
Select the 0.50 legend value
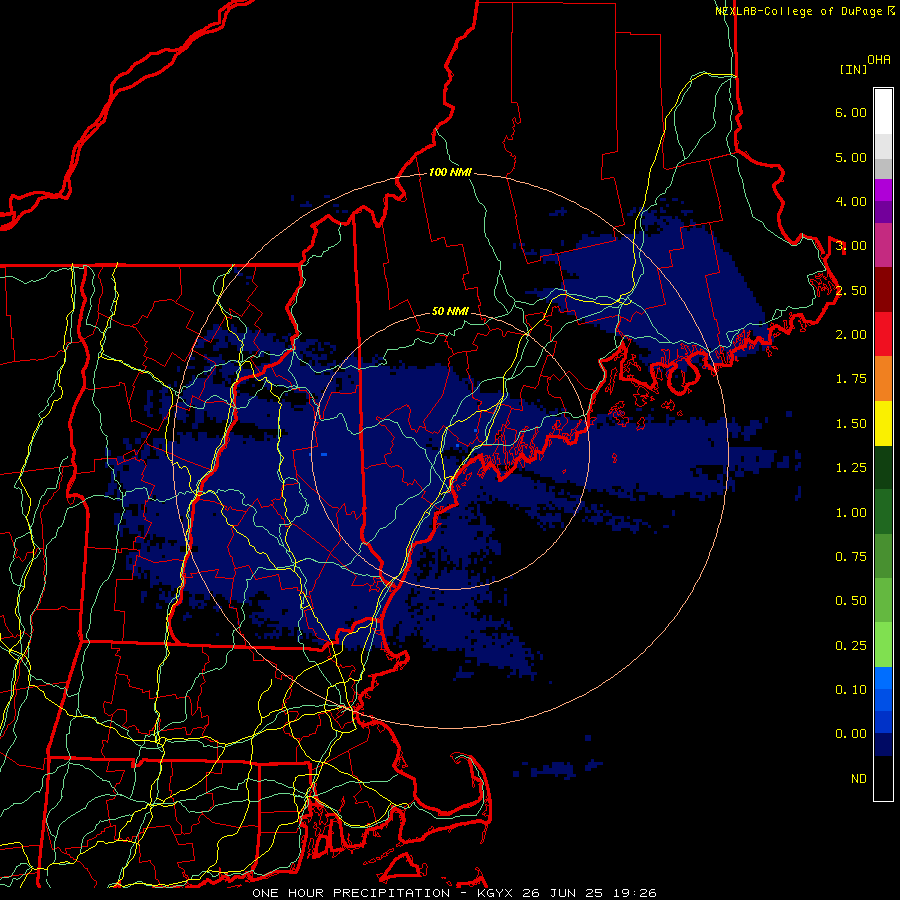click(x=851, y=601)
